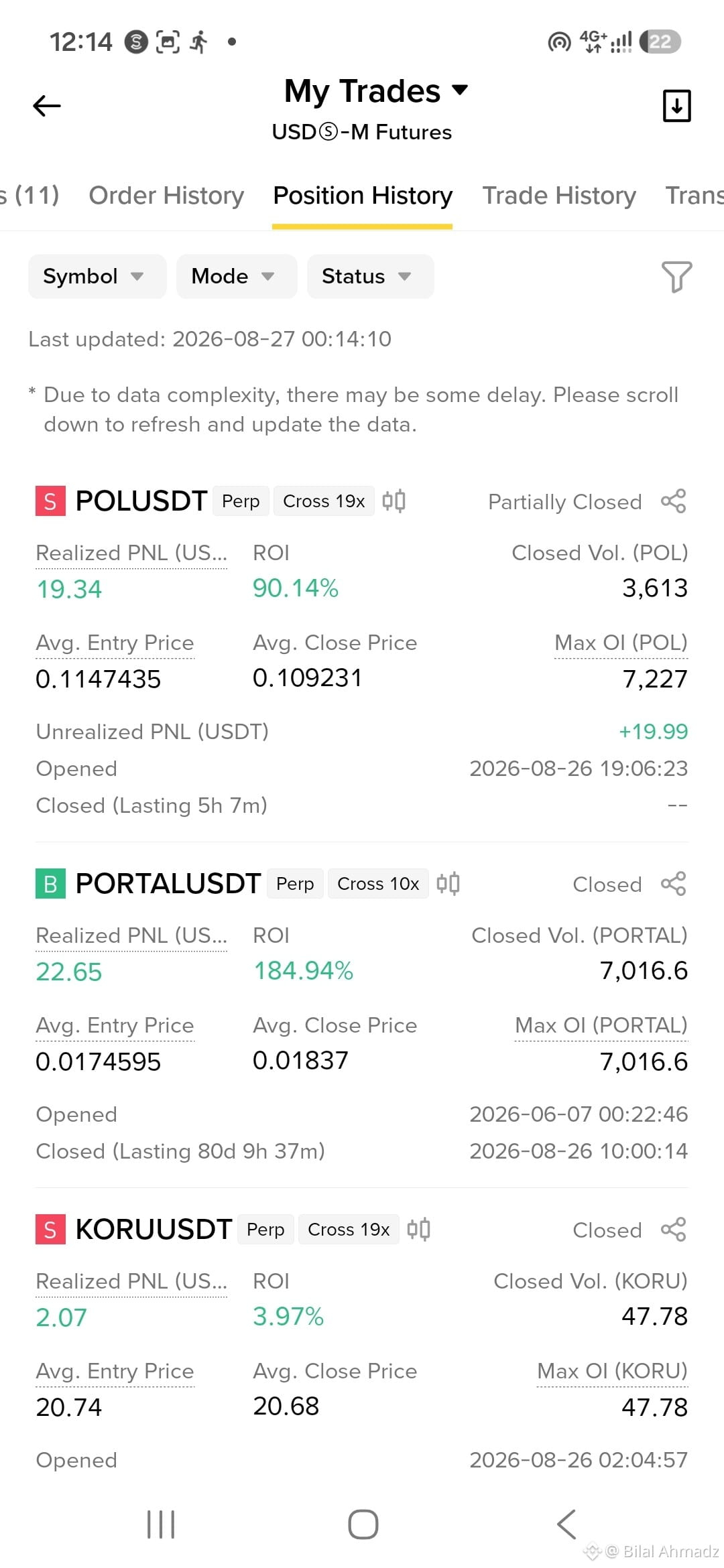
Task: Switch to Order History tab
Action: click(x=166, y=196)
